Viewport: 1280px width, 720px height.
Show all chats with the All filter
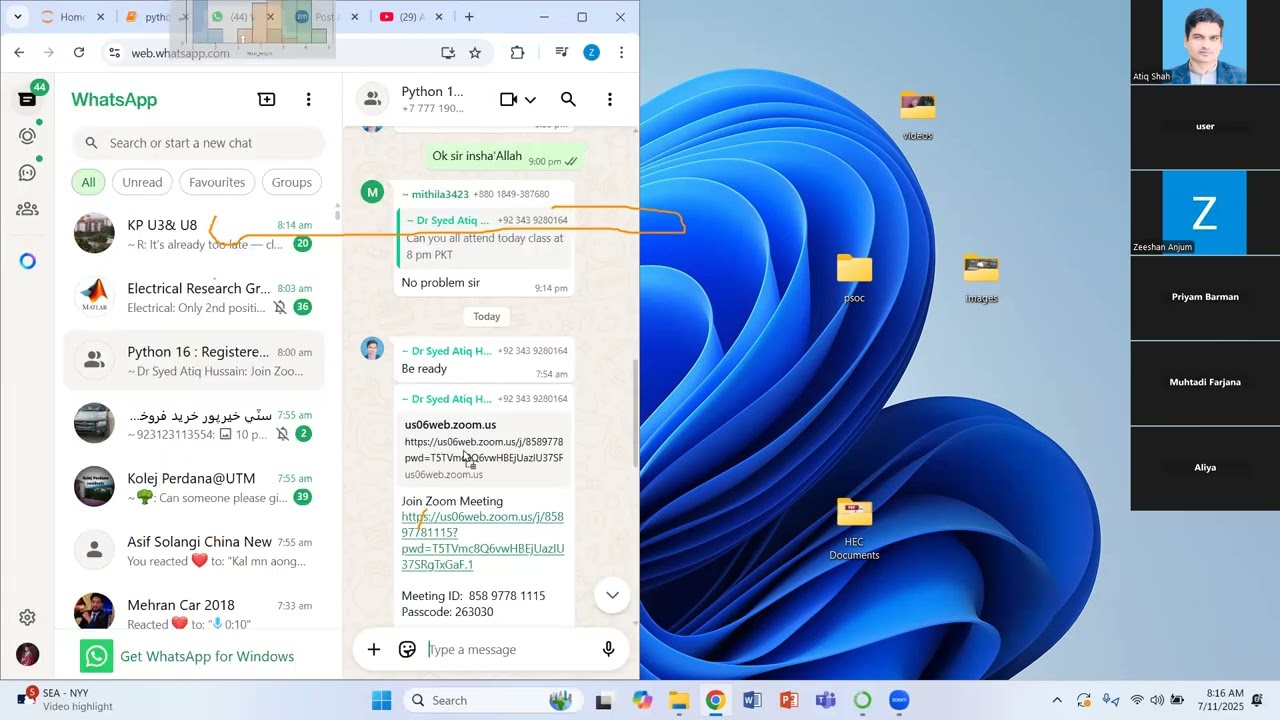pyautogui.click(x=88, y=182)
